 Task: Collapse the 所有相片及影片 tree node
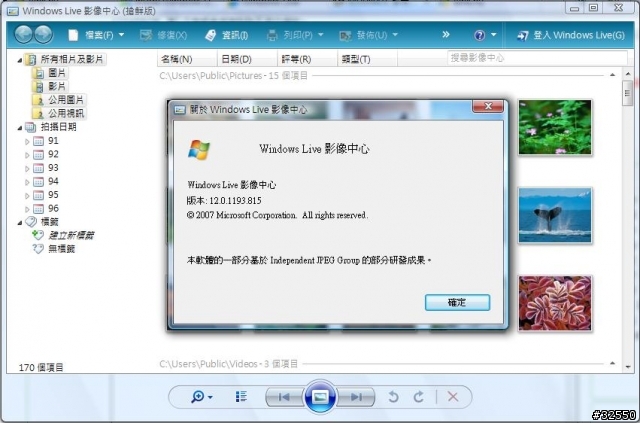pyautogui.click(x=20, y=60)
